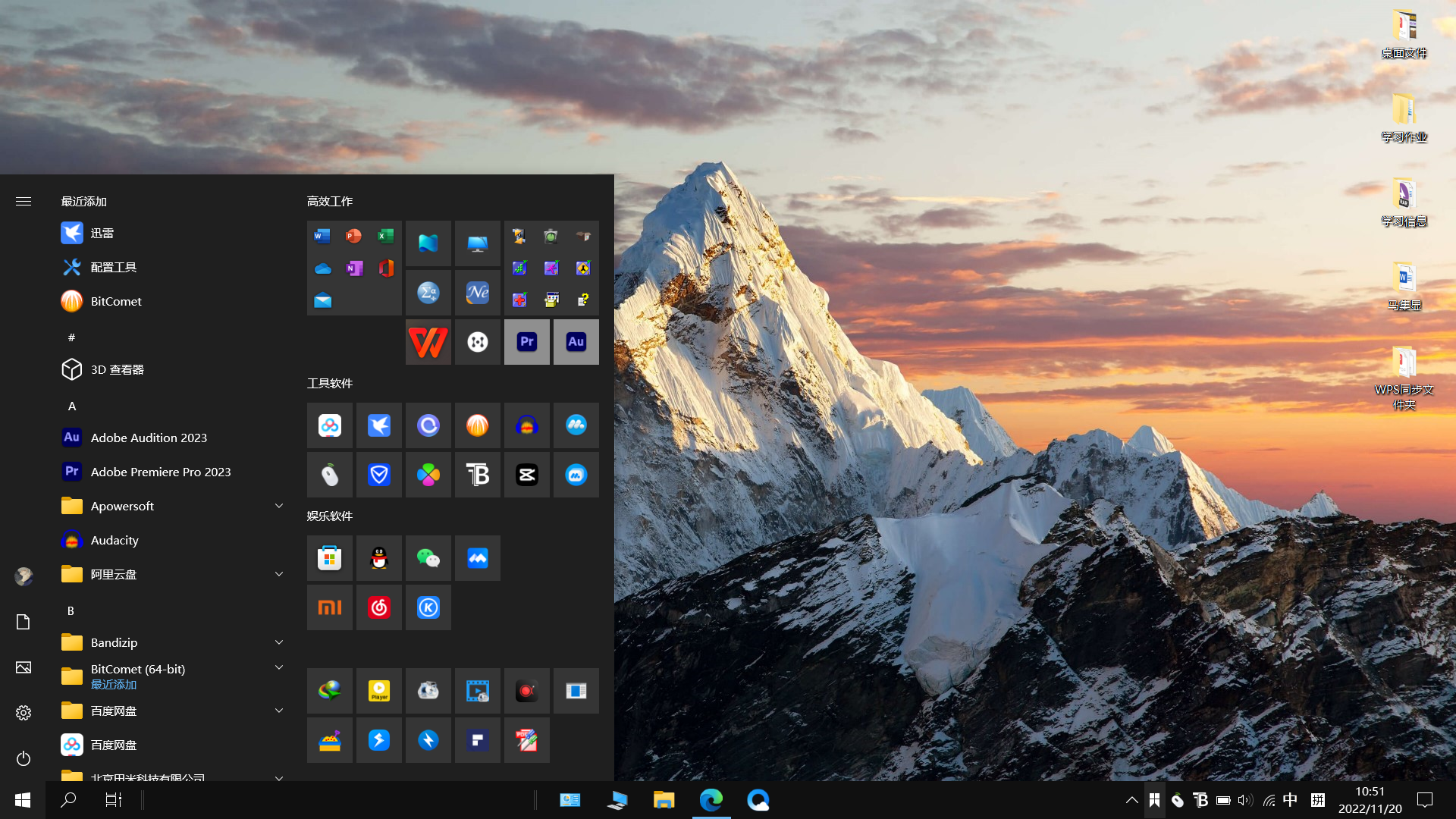Open the NetEase Cloud Music tile
The image size is (1456, 819).
378,607
